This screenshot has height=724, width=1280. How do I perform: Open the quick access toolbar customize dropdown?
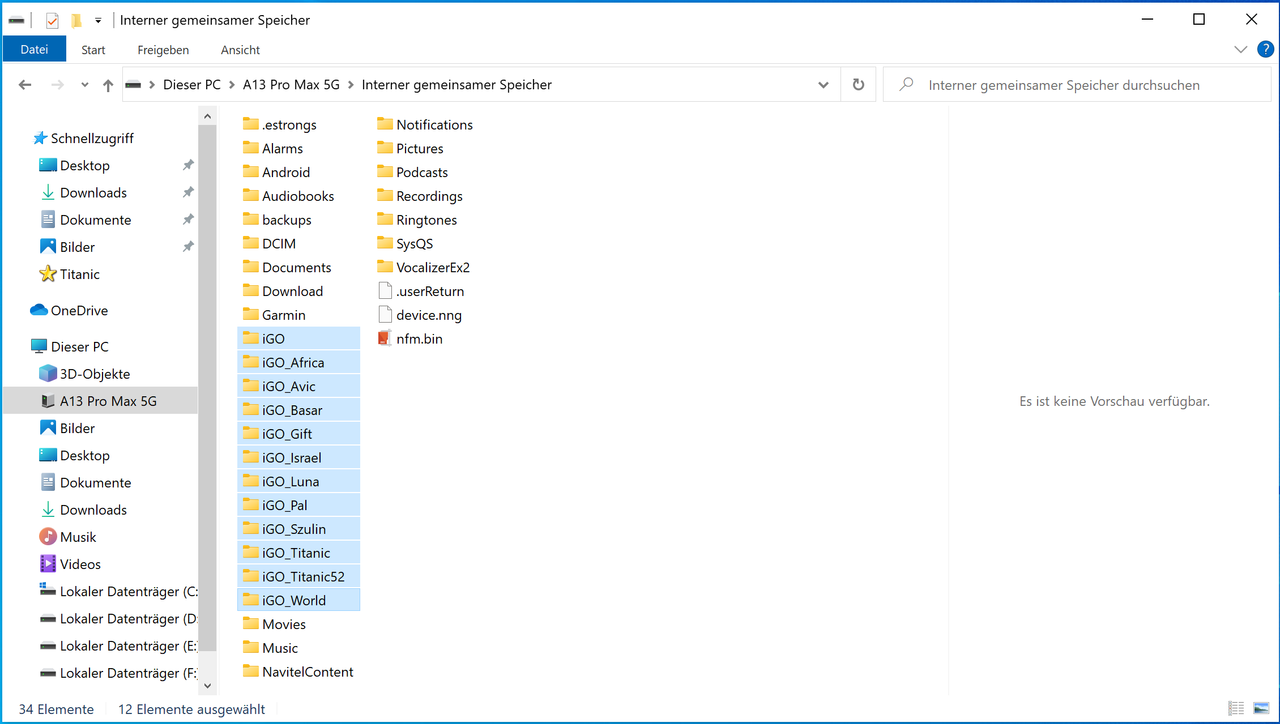point(98,20)
